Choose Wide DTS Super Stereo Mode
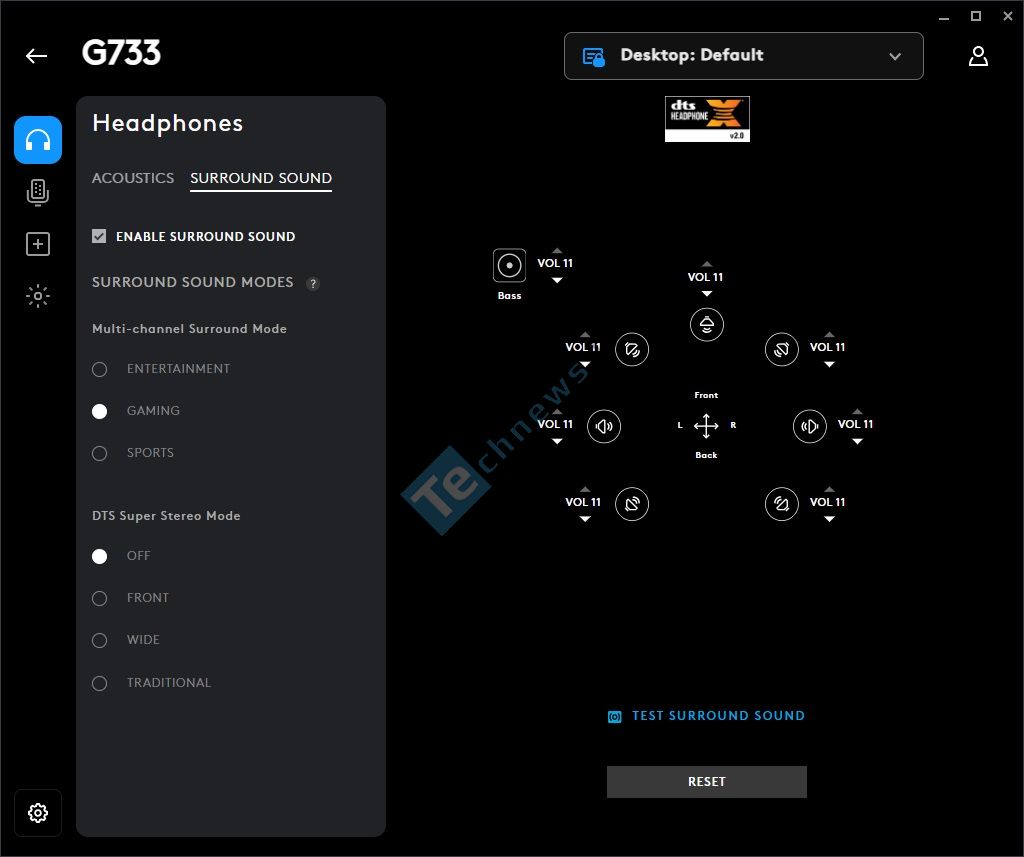The height and width of the screenshot is (857, 1024). tap(99, 641)
